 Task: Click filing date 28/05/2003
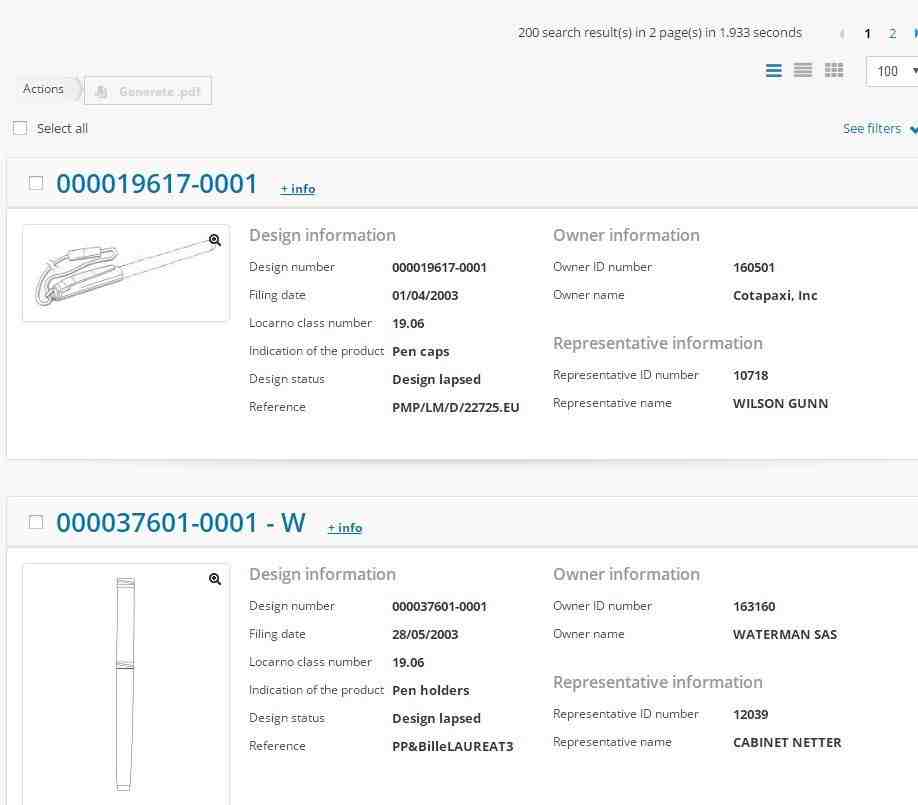[x=425, y=635]
